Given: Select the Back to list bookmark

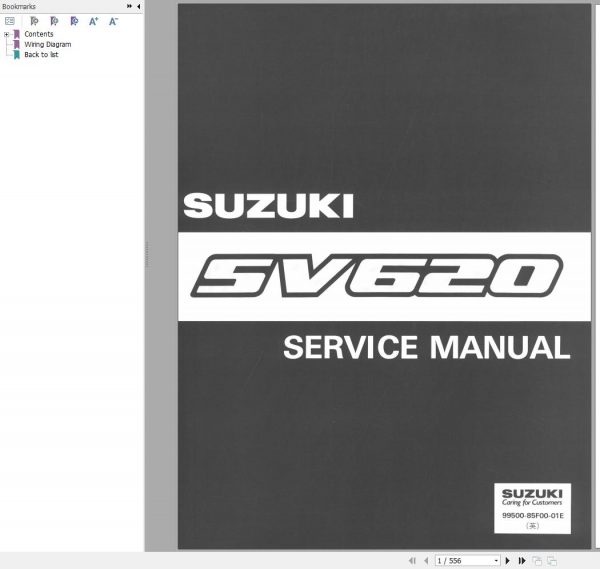Looking at the screenshot, I should (41, 55).
